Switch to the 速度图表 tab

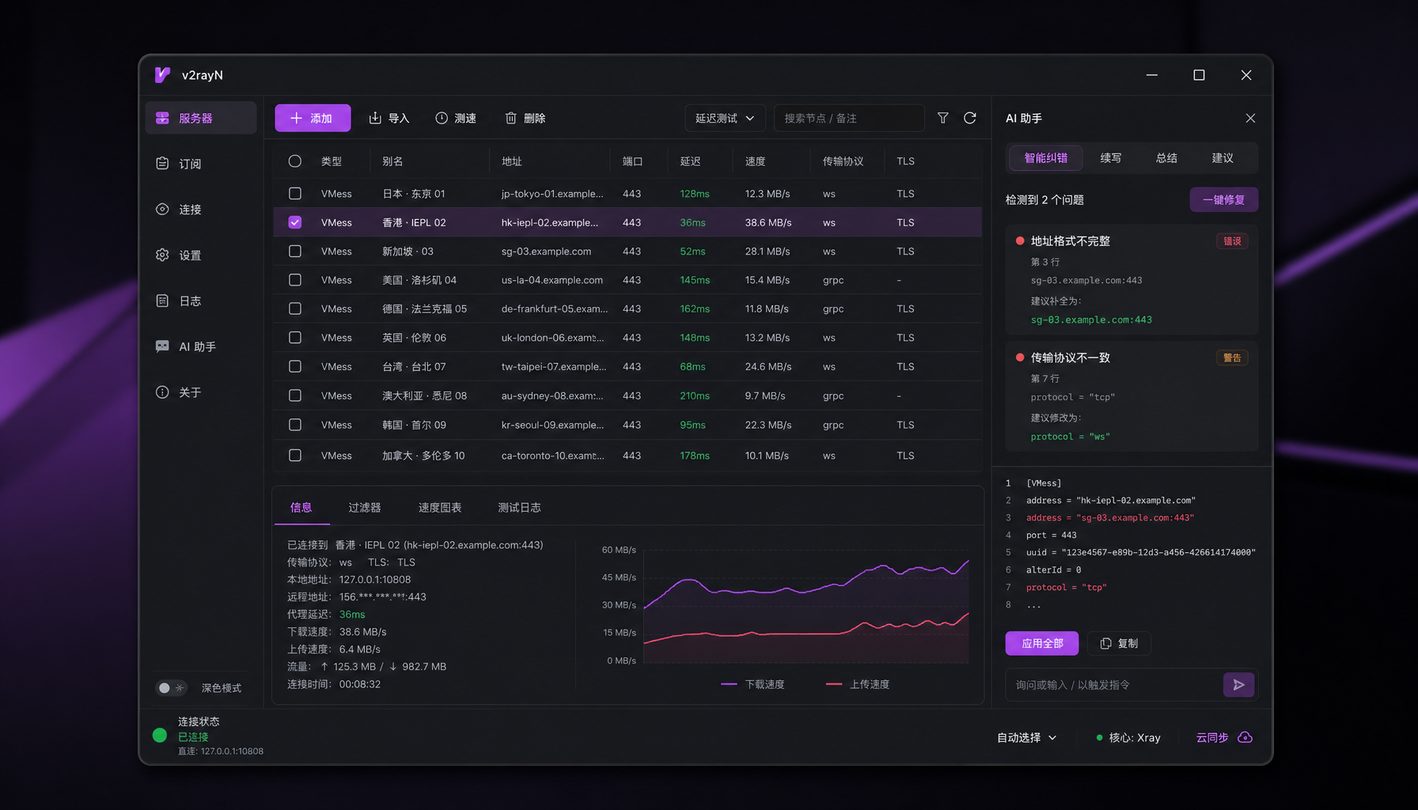pyautogui.click(x=440, y=508)
